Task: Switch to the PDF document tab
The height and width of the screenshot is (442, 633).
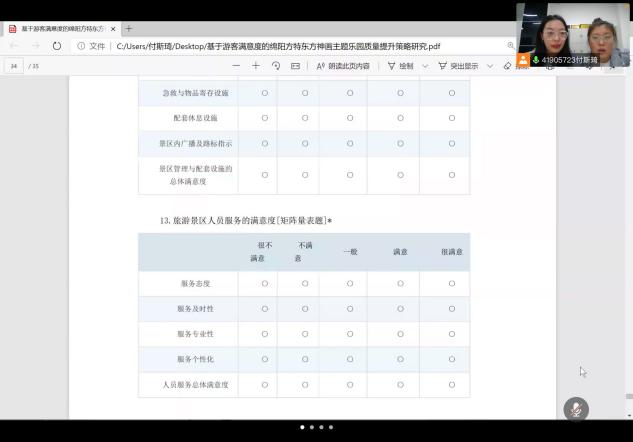Action: (x=63, y=29)
